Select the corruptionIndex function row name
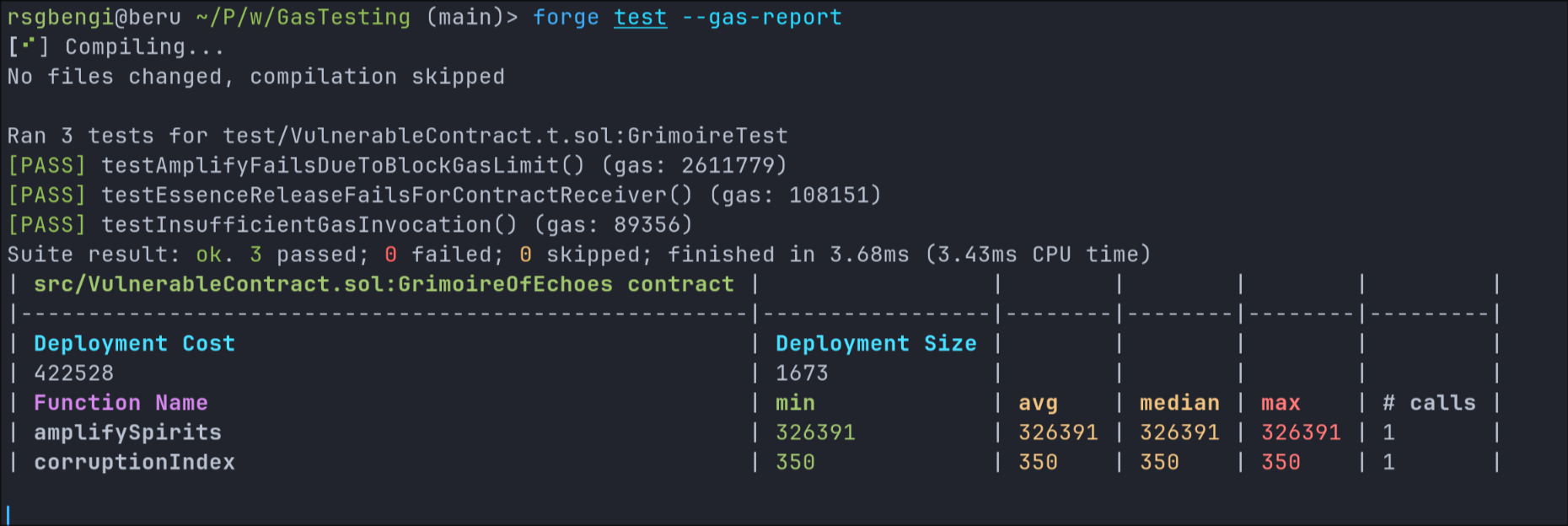The image size is (1568, 526). (x=134, y=462)
